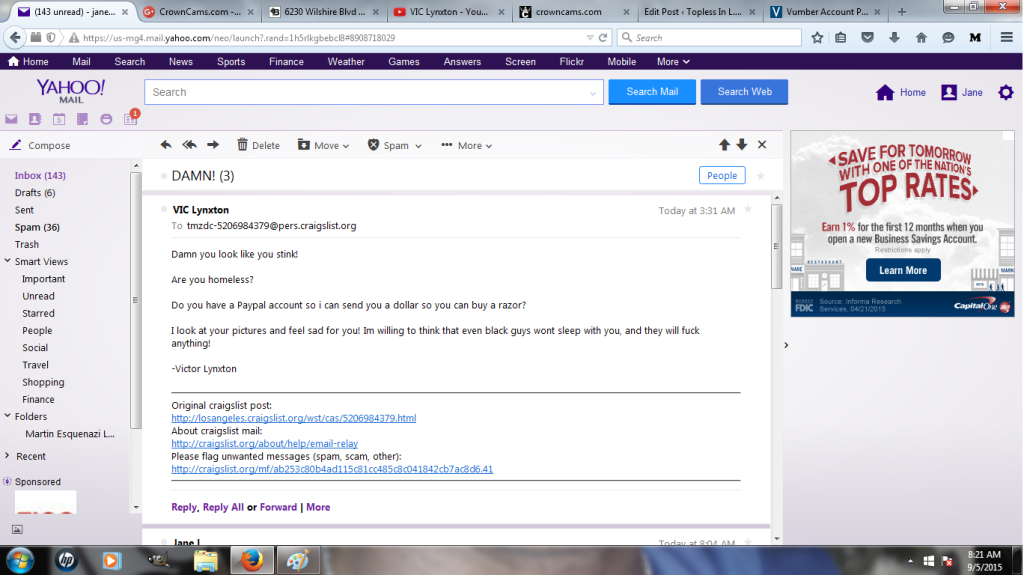Open the craigslist email-relay help link
This screenshot has width=1024, height=575.
click(264, 444)
